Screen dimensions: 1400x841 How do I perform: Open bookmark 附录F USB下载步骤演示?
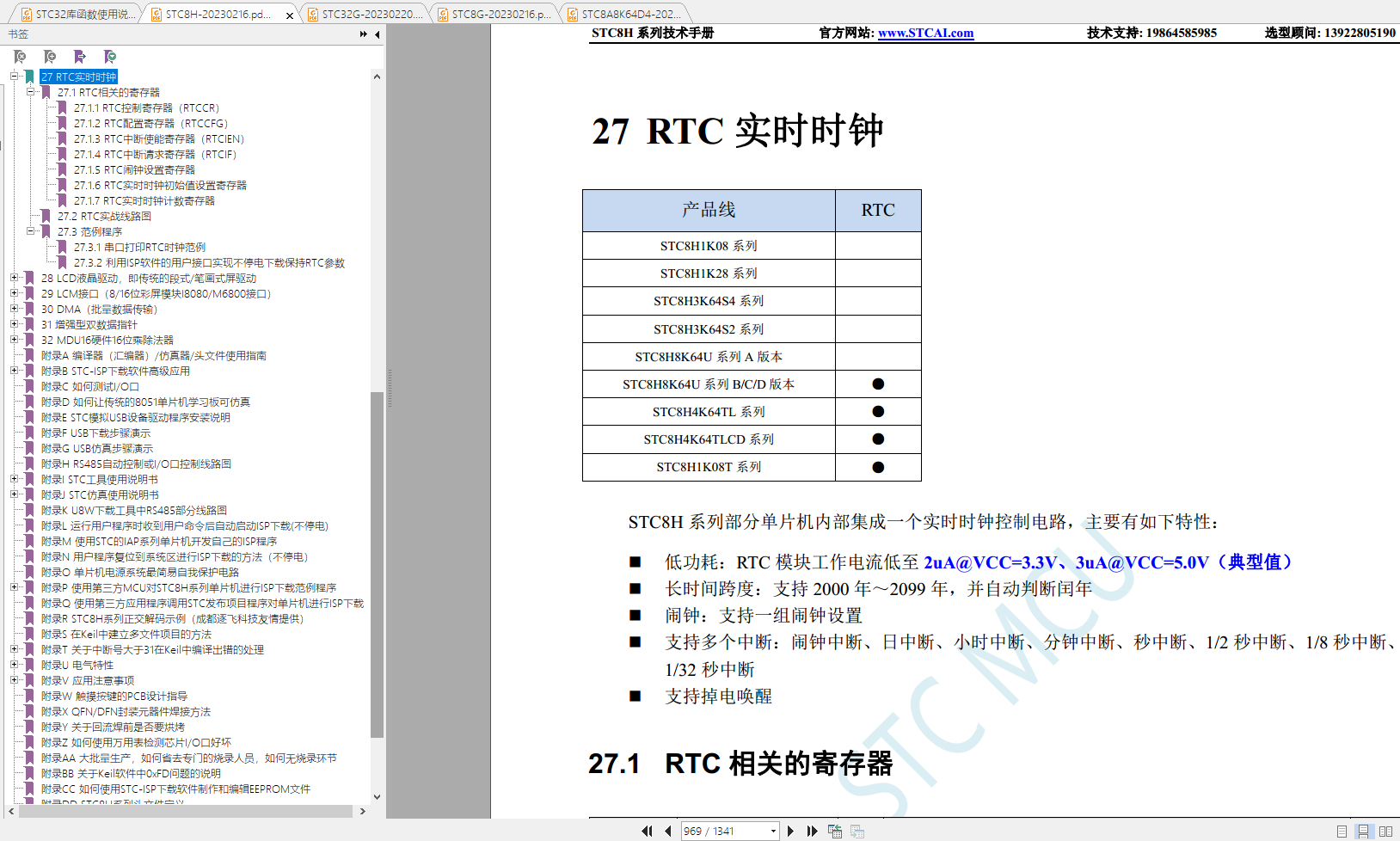[x=95, y=433]
